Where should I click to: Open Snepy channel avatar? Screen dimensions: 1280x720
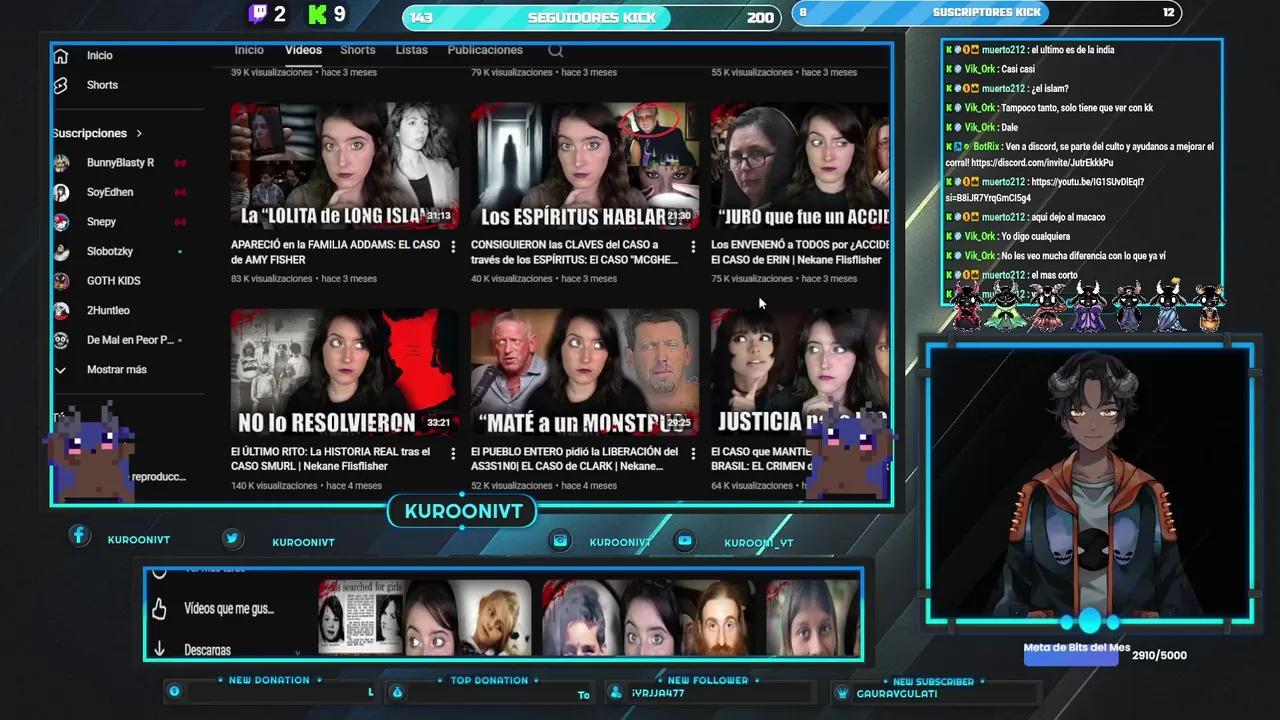click(x=62, y=222)
